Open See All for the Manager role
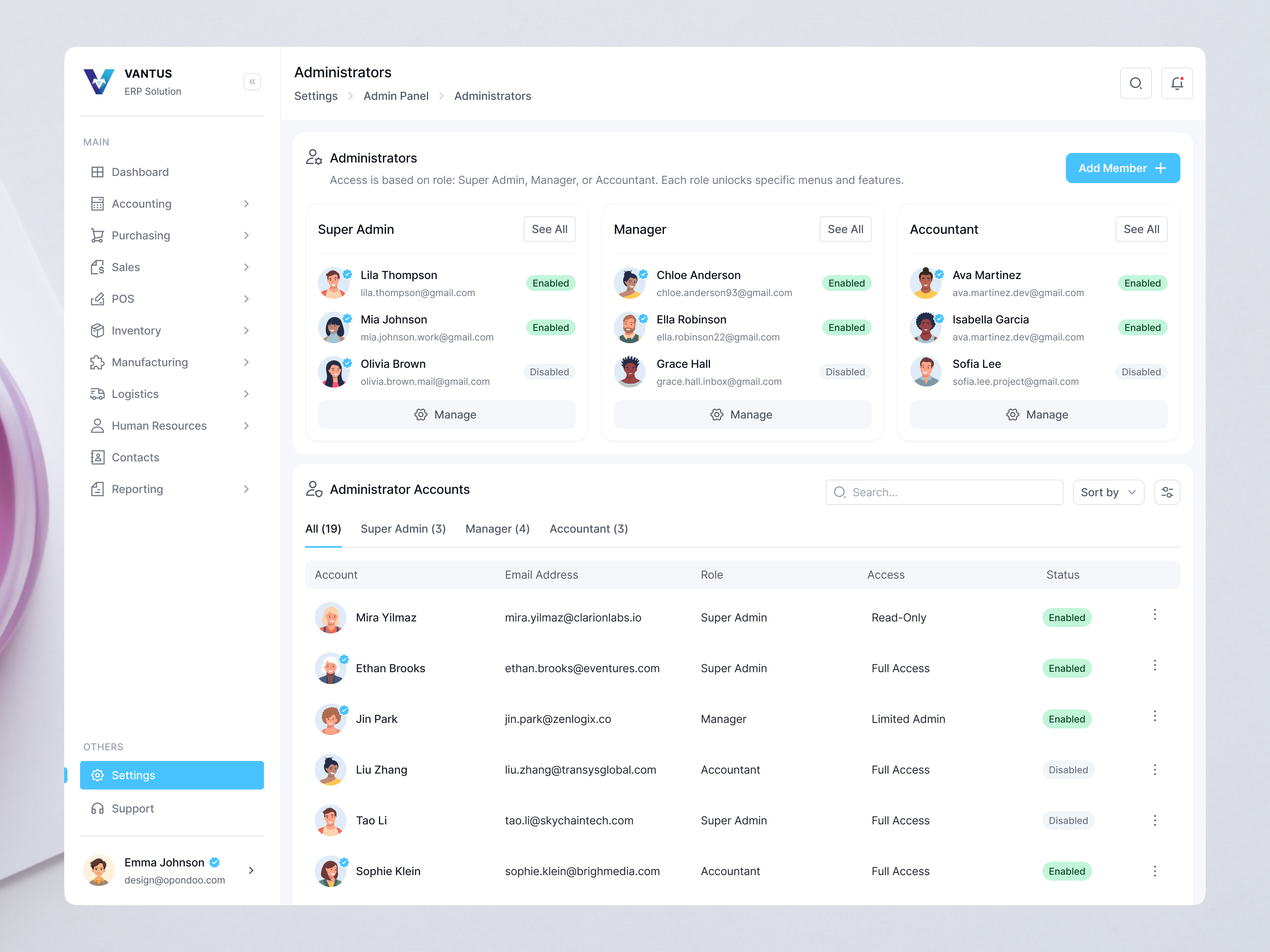The height and width of the screenshot is (952, 1270). (x=845, y=229)
